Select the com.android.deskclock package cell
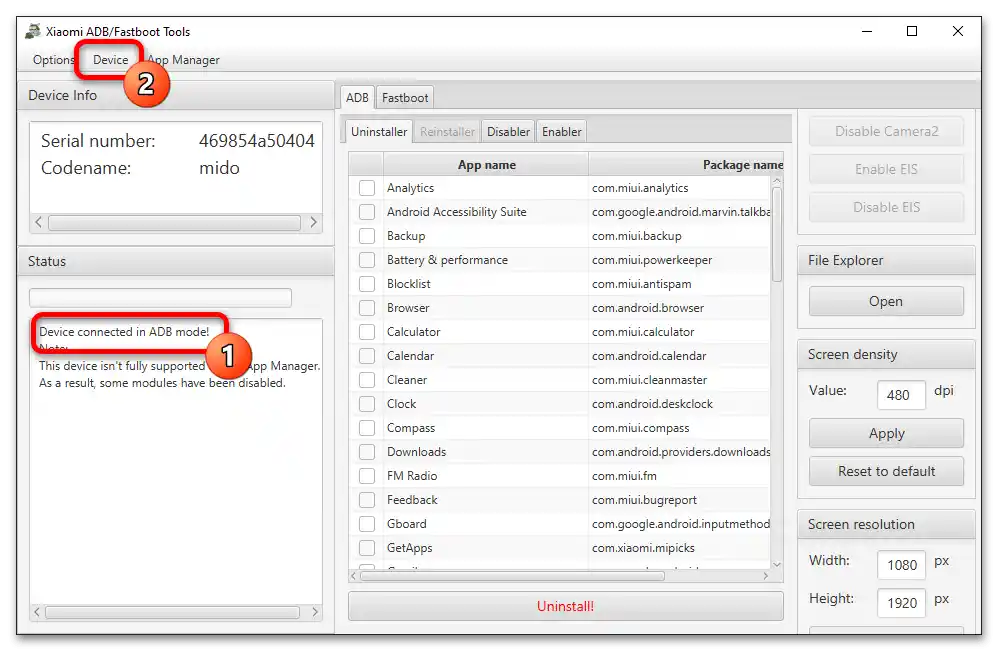 coord(679,404)
